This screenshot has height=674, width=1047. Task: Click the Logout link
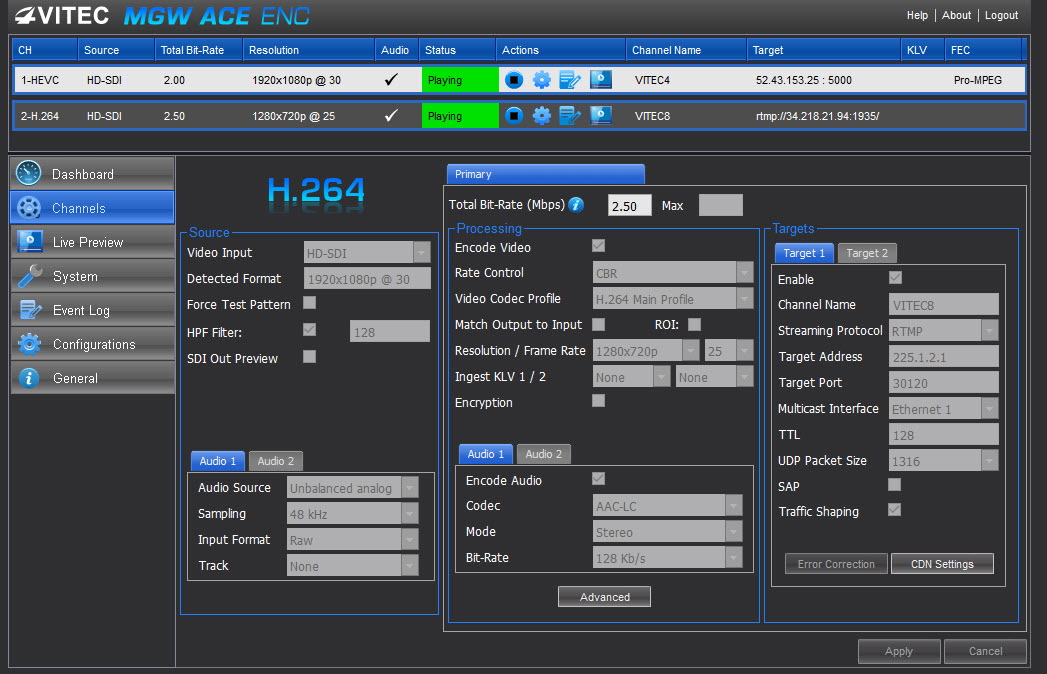coord(1001,15)
